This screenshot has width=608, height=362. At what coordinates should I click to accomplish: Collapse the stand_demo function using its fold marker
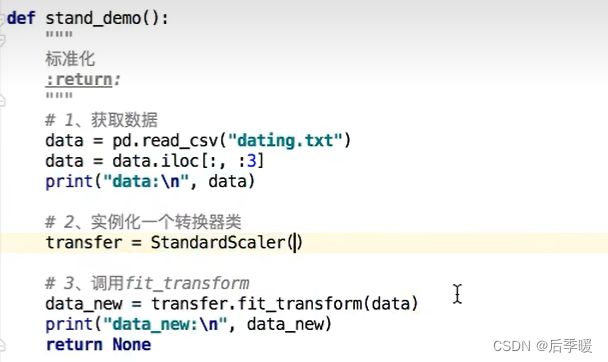click(2, 19)
